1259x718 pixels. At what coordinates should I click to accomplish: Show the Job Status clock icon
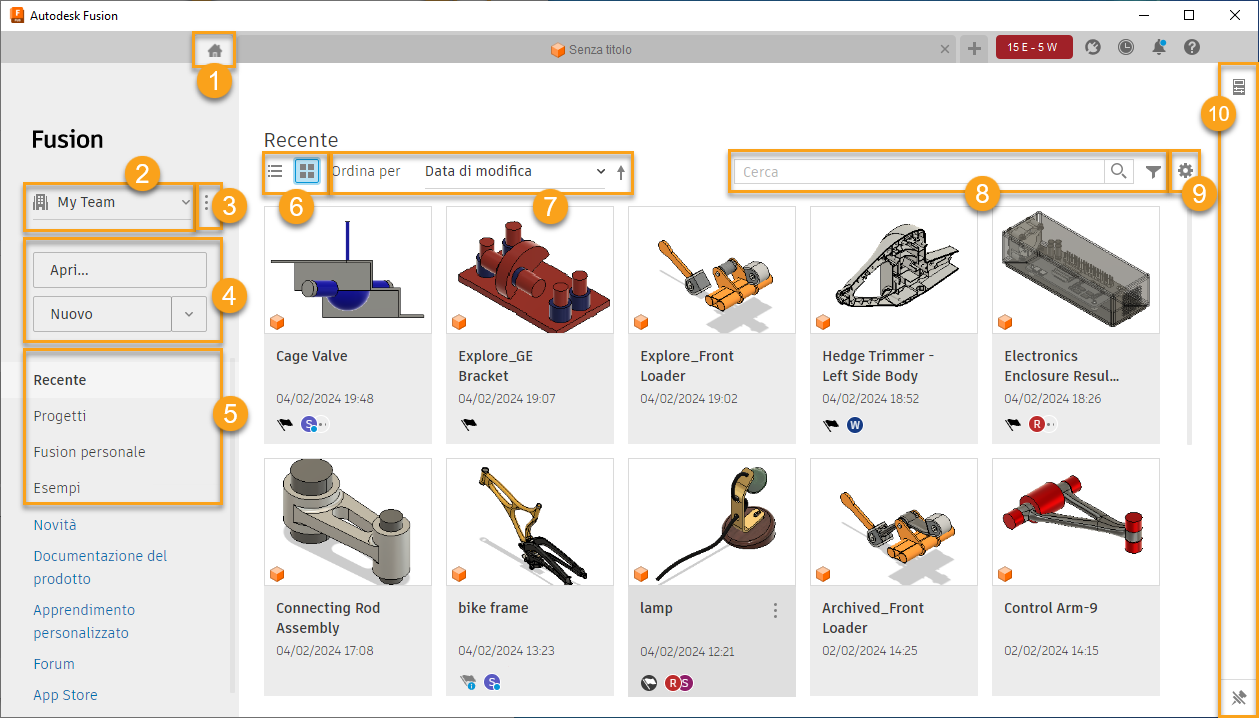click(1126, 47)
